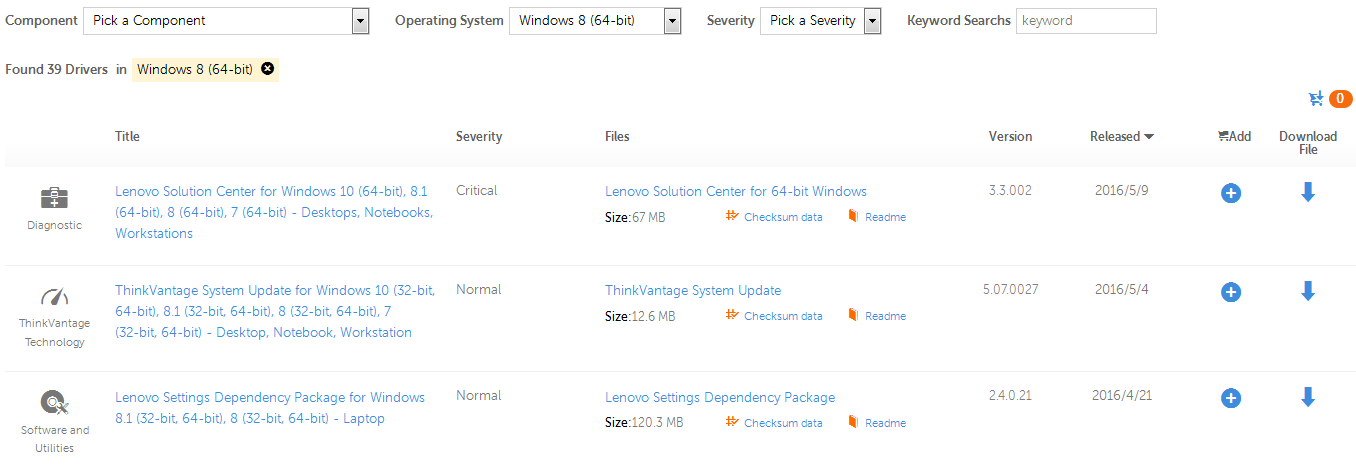Image resolution: width=1356 pixels, height=472 pixels.
Task: Open the download cart icon
Action: point(1316,99)
